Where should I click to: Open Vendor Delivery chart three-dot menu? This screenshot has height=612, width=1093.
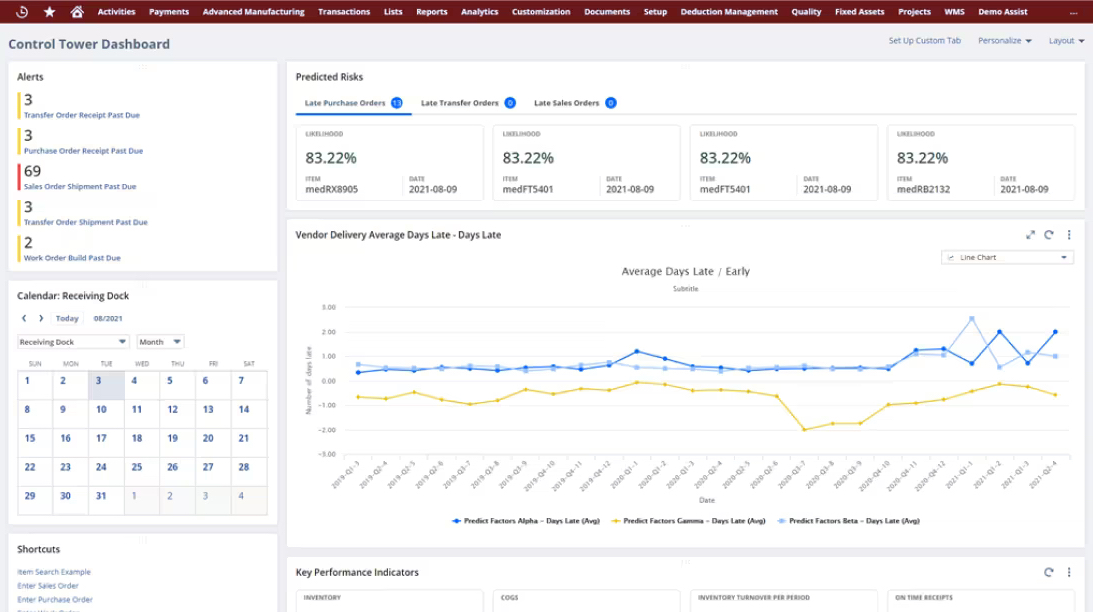(x=1069, y=235)
